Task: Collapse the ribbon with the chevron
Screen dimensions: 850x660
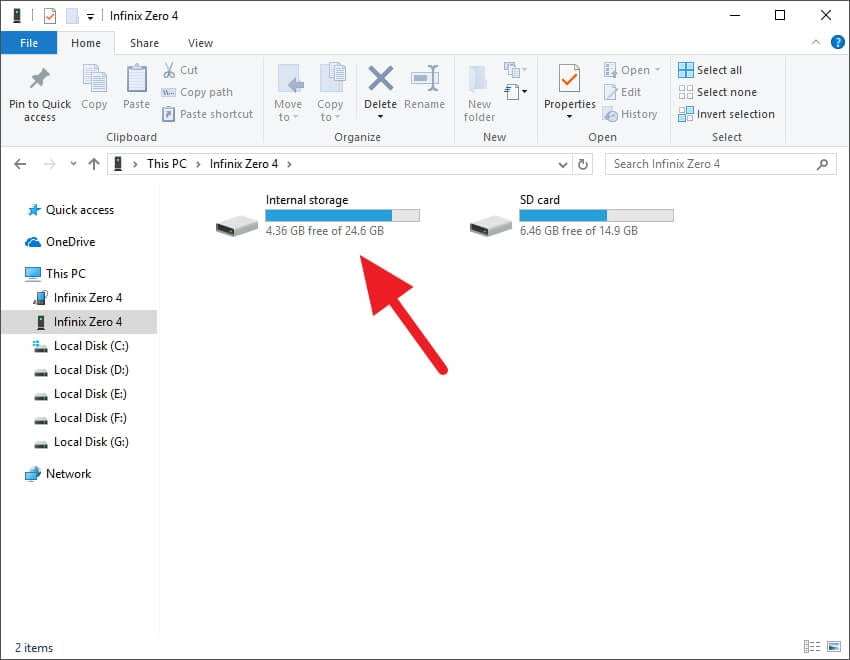Action: (x=816, y=42)
